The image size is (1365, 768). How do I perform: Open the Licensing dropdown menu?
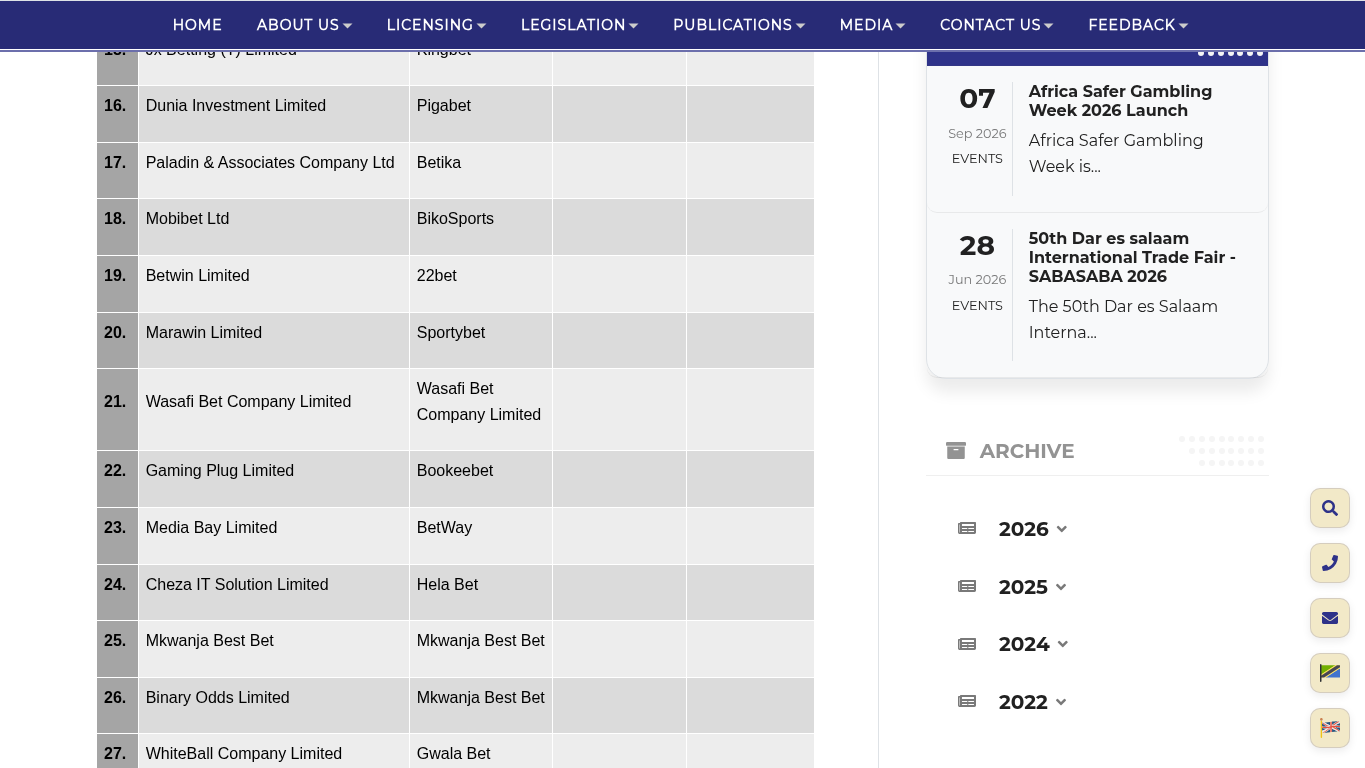tap(436, 25)
